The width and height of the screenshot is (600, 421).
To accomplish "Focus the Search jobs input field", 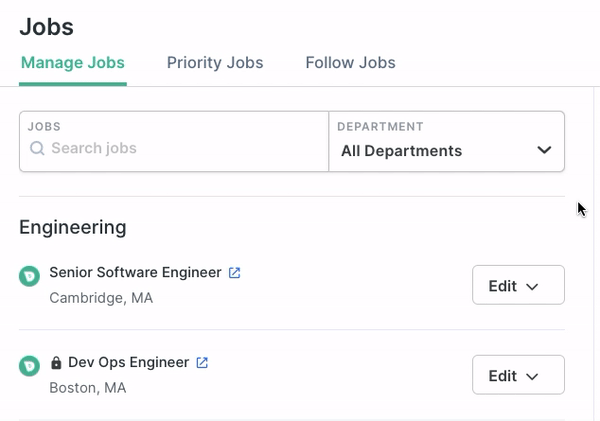I will pos(174,142).
